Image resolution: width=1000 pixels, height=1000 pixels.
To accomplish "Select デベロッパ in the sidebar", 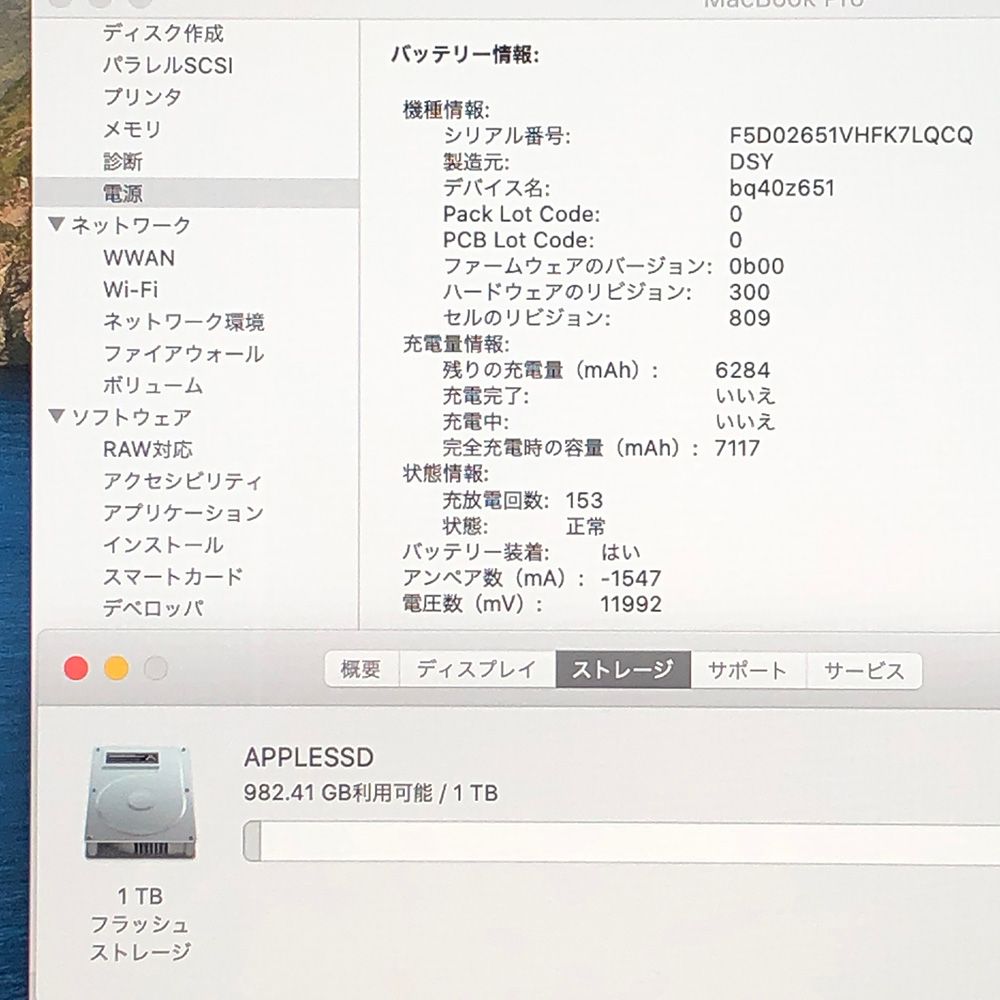I will (154, 608).
